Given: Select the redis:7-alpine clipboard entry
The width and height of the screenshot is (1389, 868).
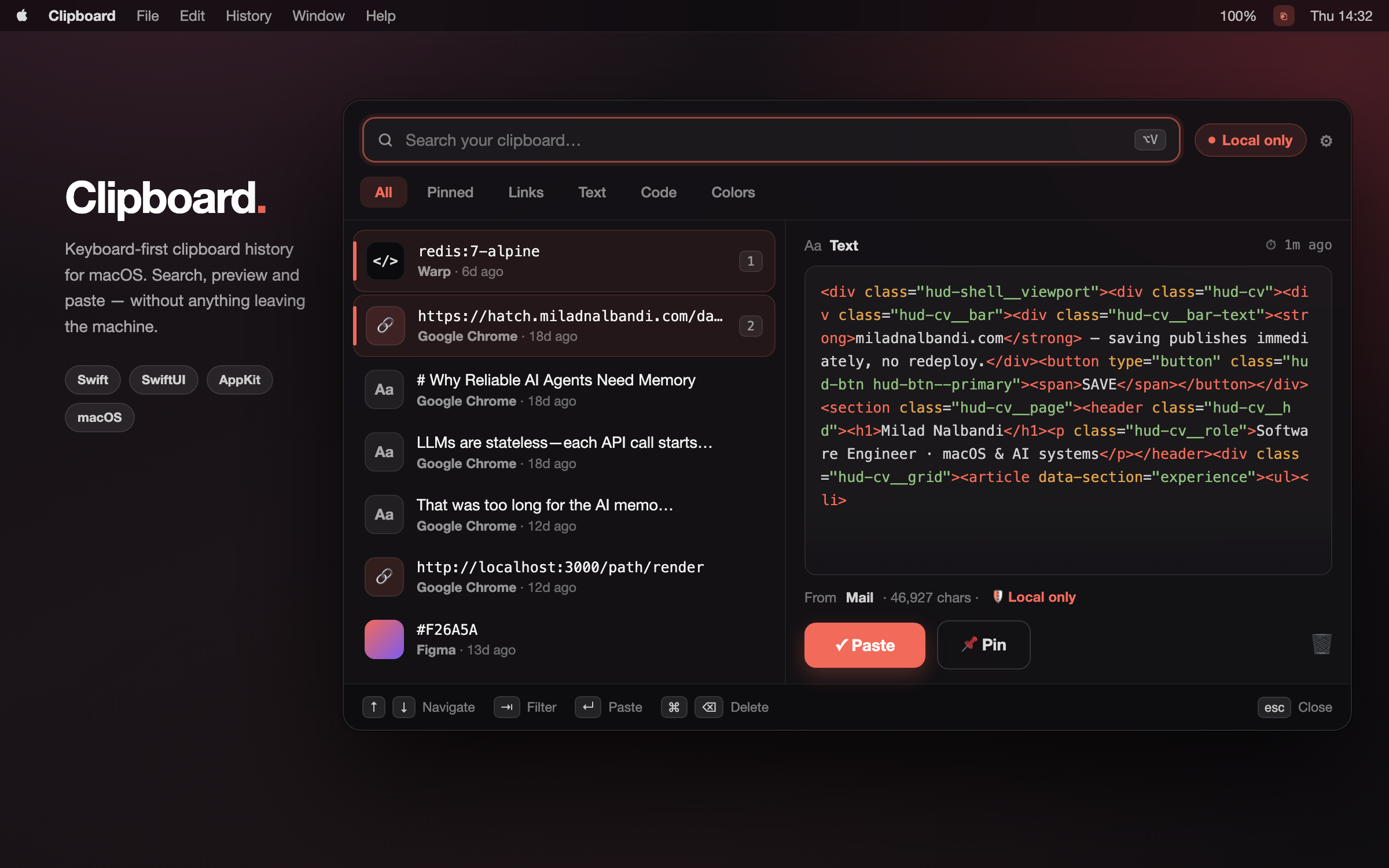Looking at the screenshot, I should [564, 261].
